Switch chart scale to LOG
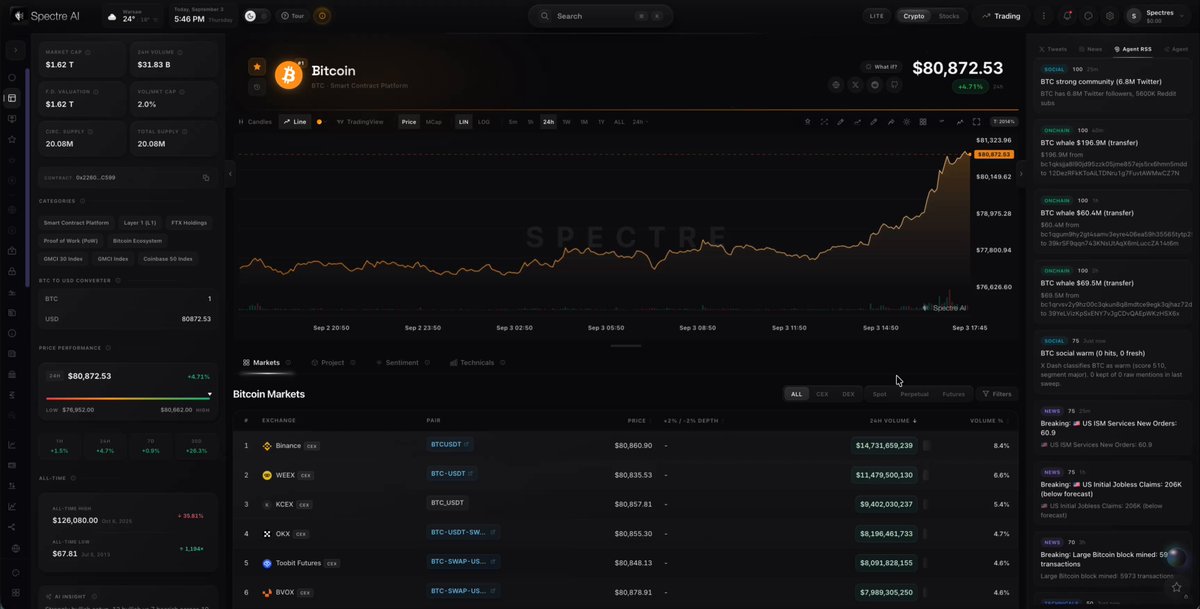Viewport: 1200px width, 609px height. pos(484,122)
